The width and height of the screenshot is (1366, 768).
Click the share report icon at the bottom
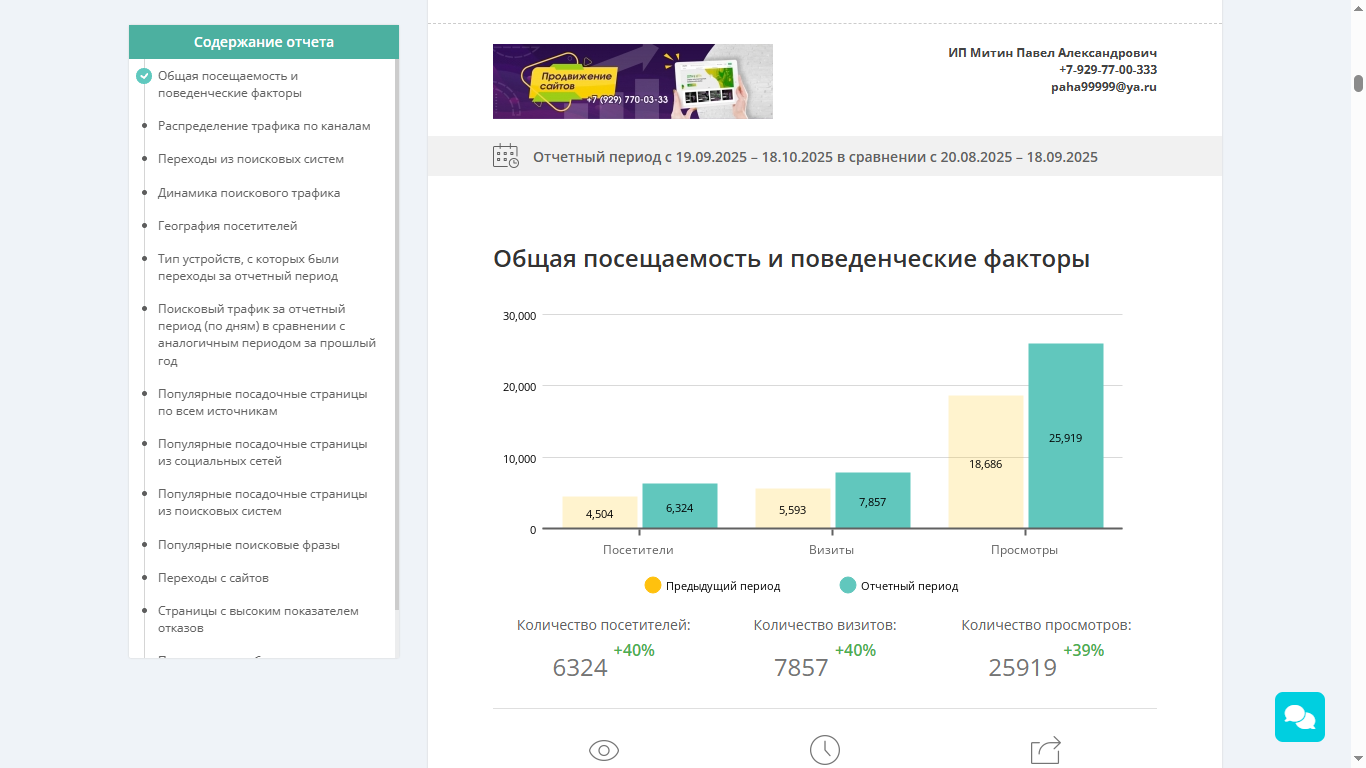tap(1044, 748)
